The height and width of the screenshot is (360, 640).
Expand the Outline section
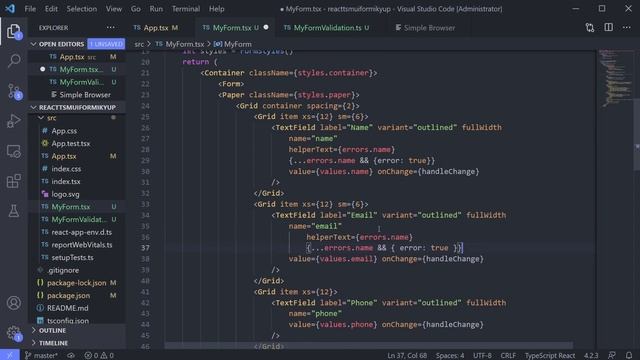pyautogui.click(x=77, y=330)
